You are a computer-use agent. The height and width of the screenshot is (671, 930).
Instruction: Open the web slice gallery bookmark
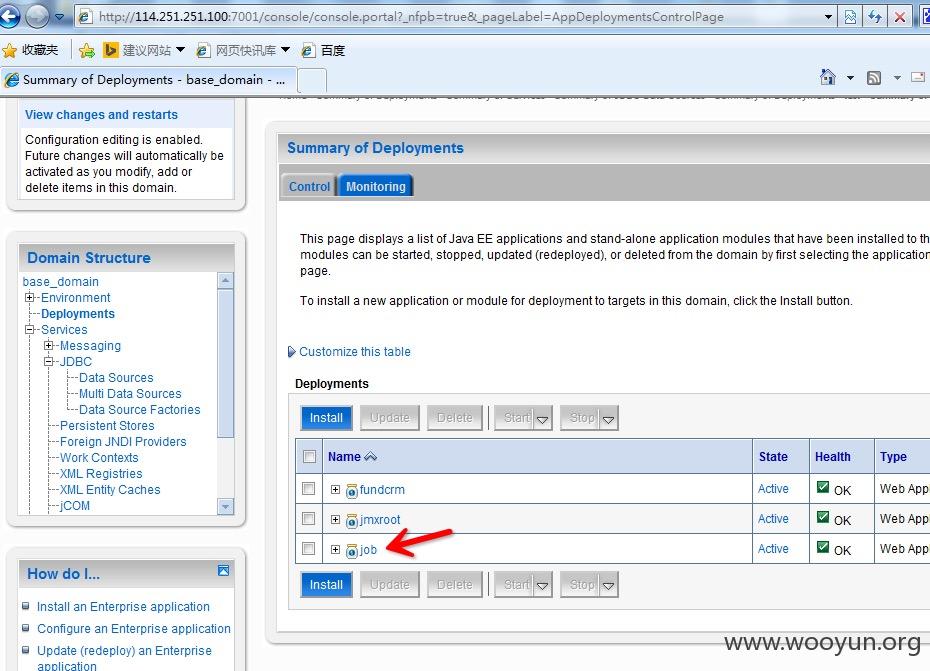236,50
